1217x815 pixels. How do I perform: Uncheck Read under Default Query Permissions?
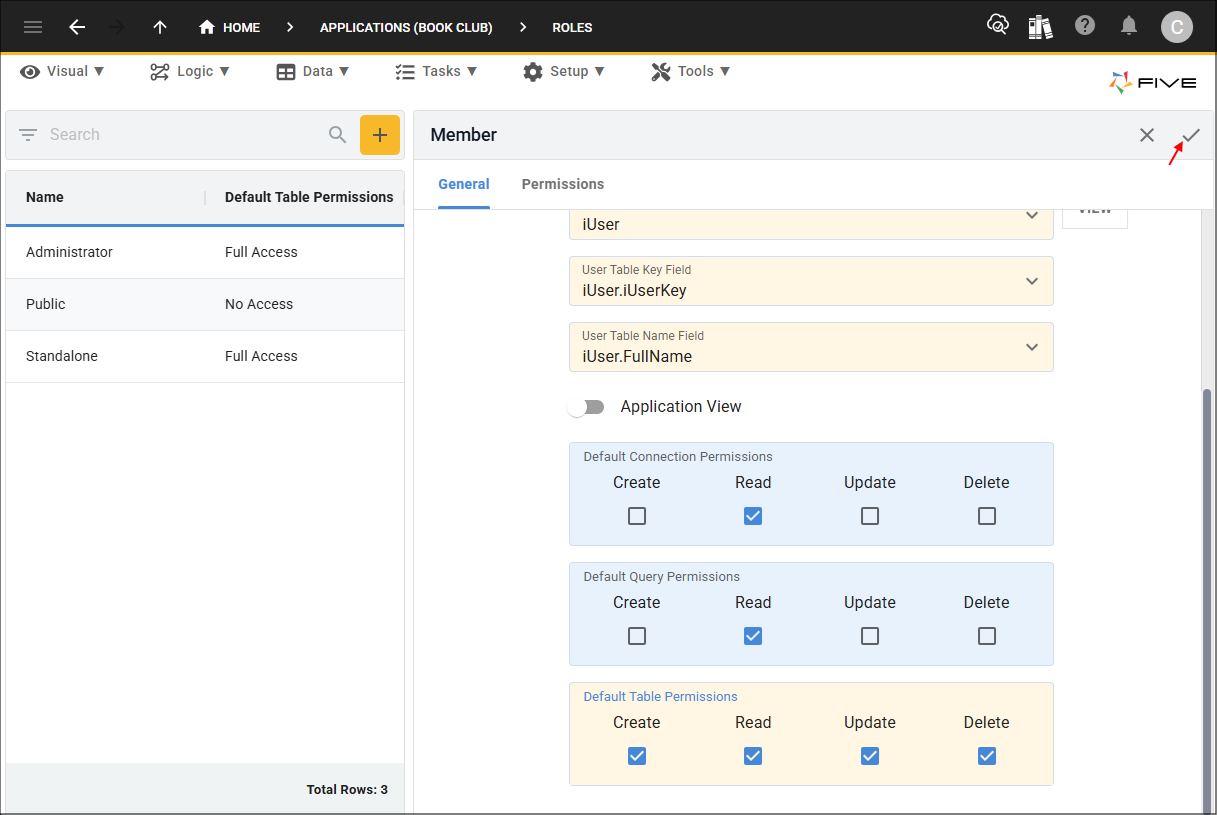[753, 636]
